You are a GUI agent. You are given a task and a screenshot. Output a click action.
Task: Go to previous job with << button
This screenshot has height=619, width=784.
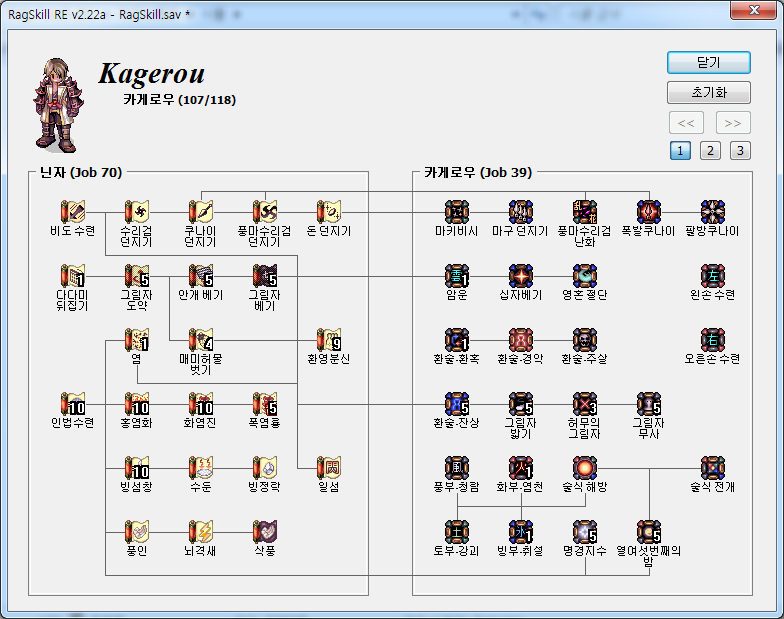pos(685,123)
